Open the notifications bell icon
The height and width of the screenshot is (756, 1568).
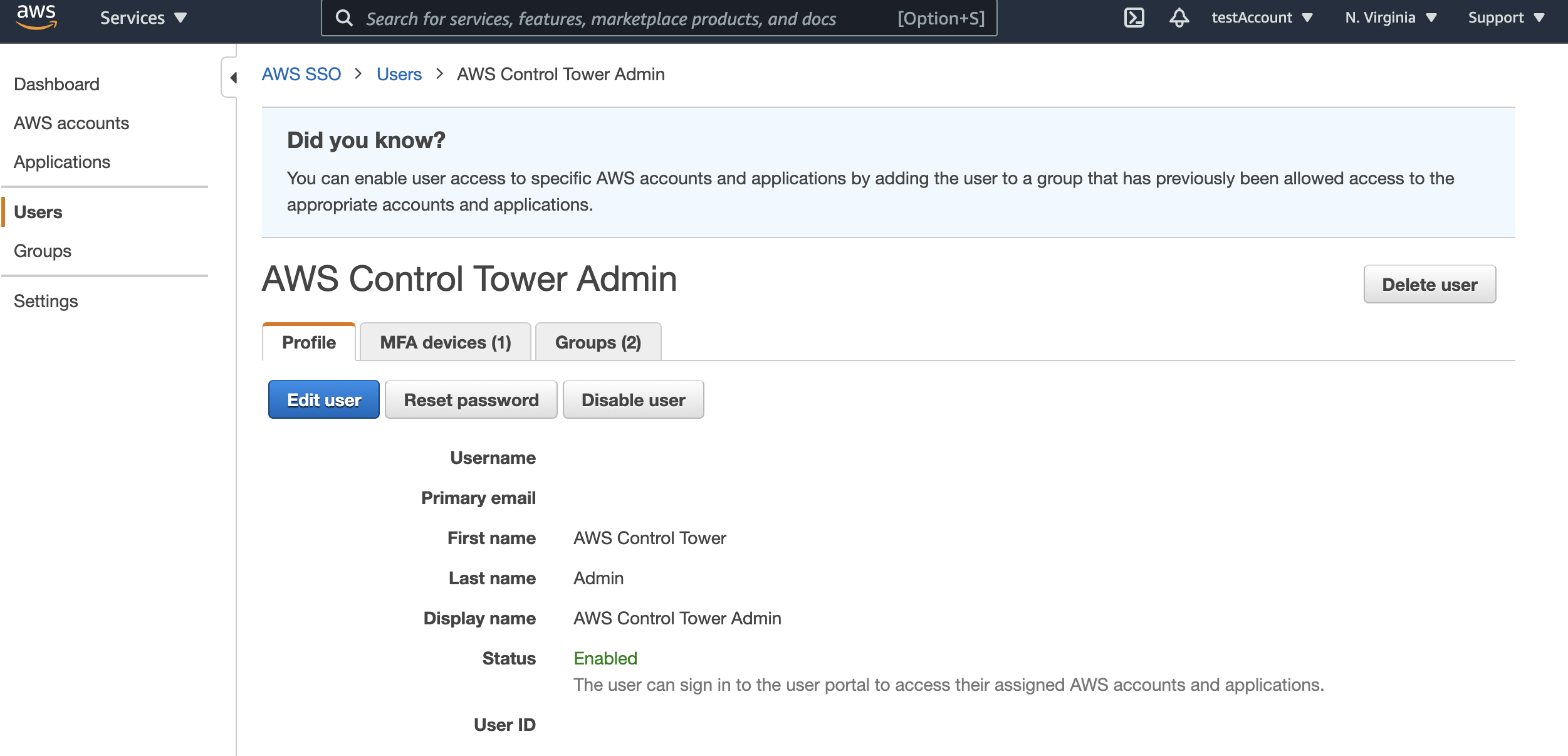[x=1179, y=18]
